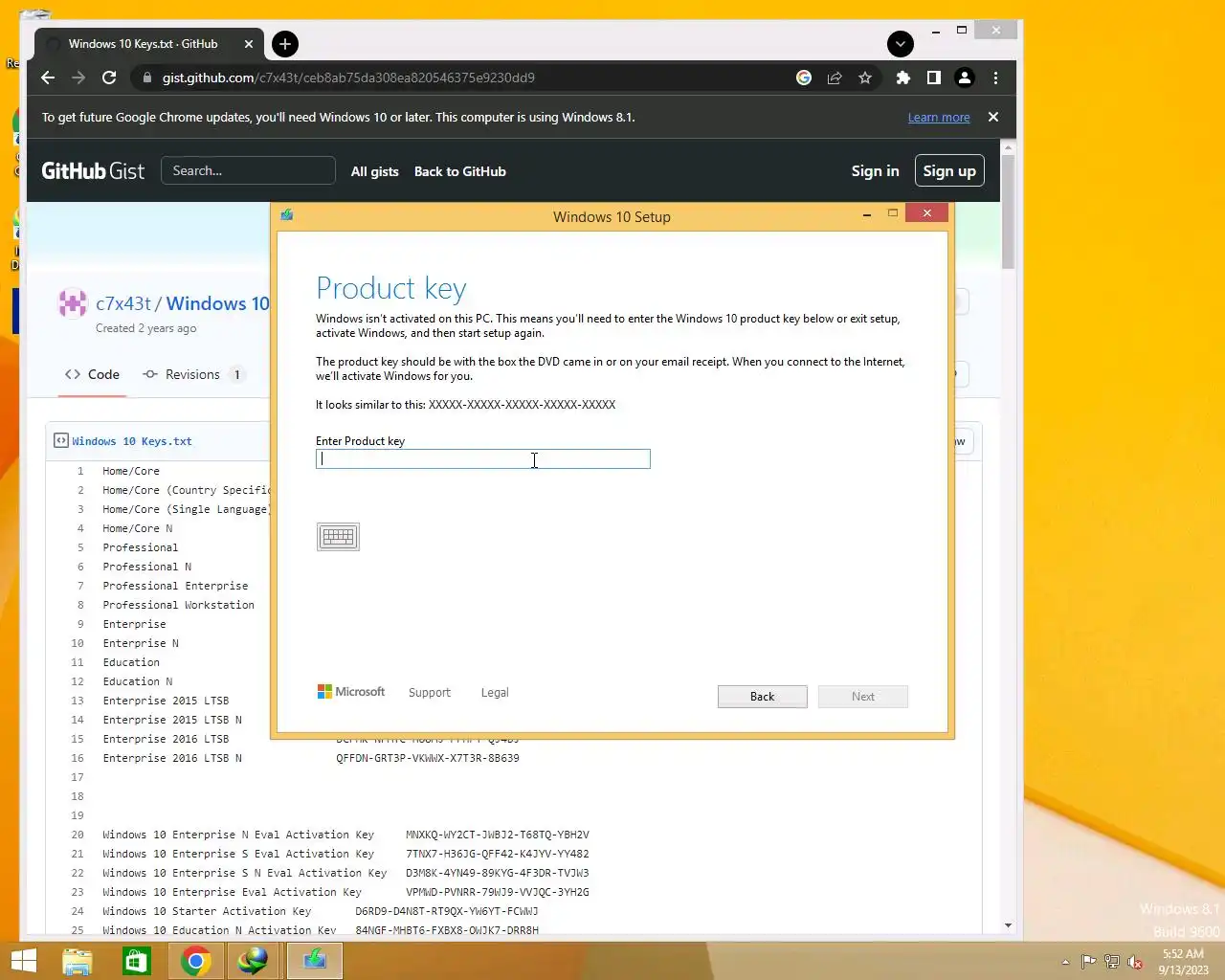
Task: Open the Legal link in Setup
Action: click(x=495, y=693)
